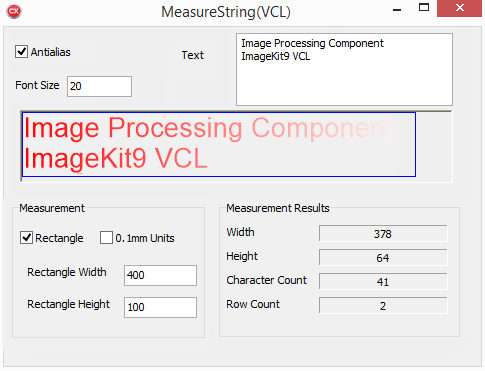The width and height of the screenshot is (485, 371).
Task: Click the Row Count result of 2
Action: pyautogui.click(x=383, y=305)
